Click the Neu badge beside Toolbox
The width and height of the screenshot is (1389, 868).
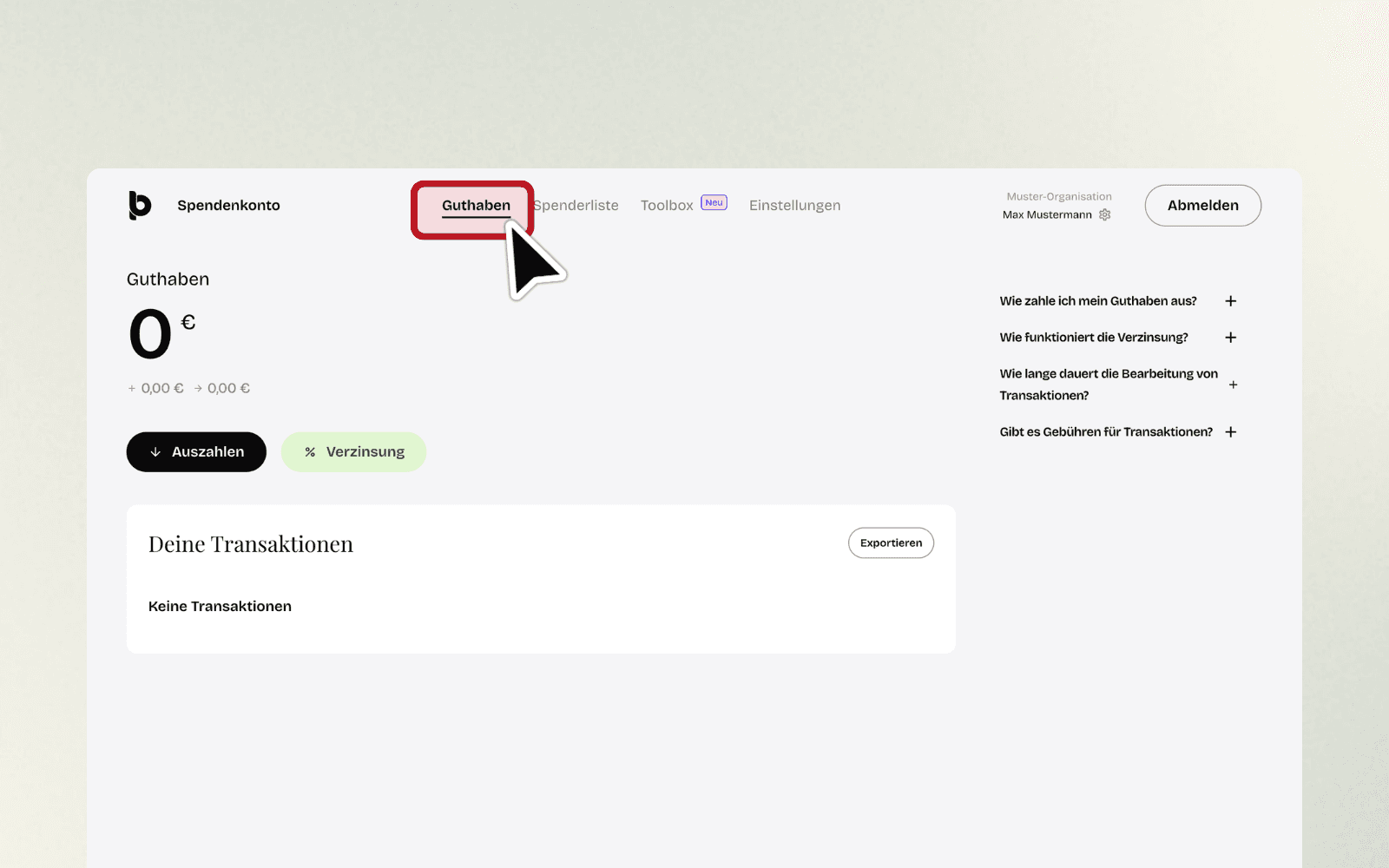point(714,202)
